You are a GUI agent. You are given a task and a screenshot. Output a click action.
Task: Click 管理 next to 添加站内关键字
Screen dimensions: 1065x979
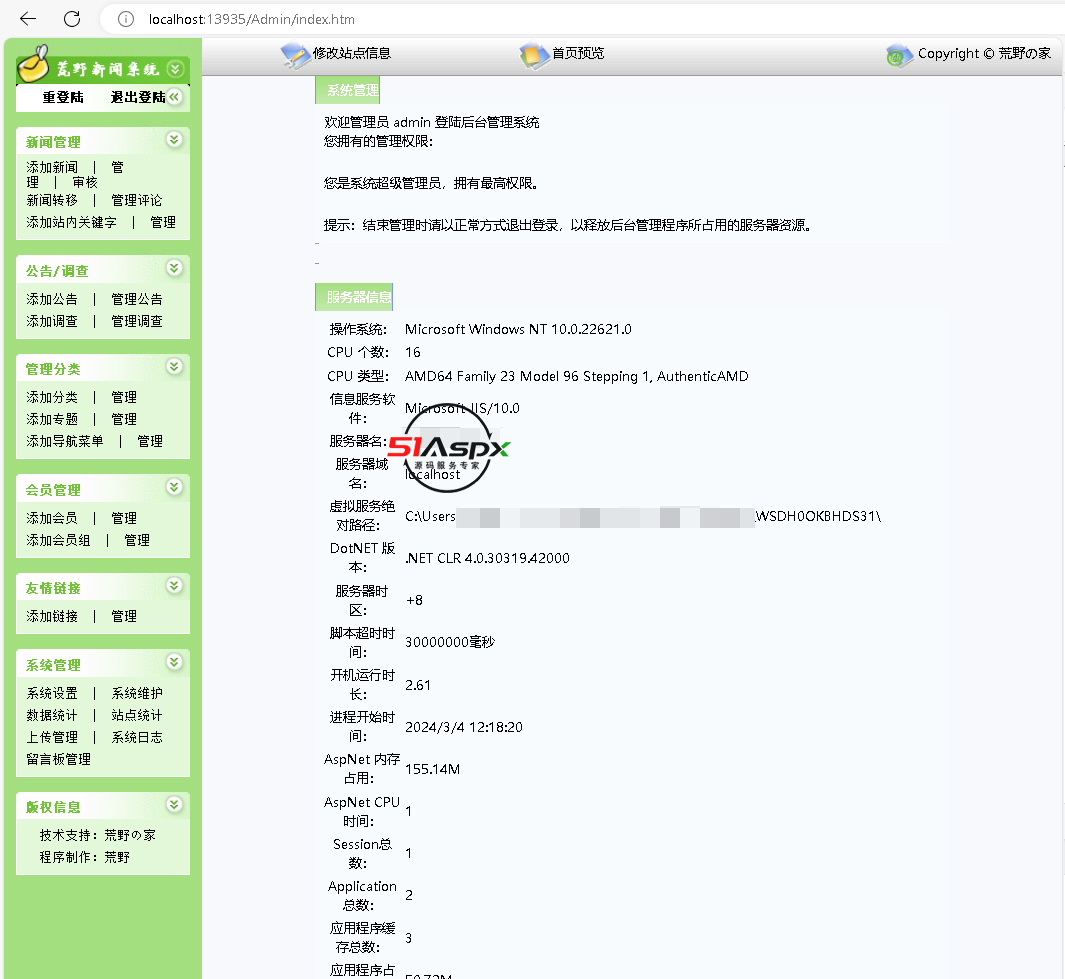click(163, 222)
